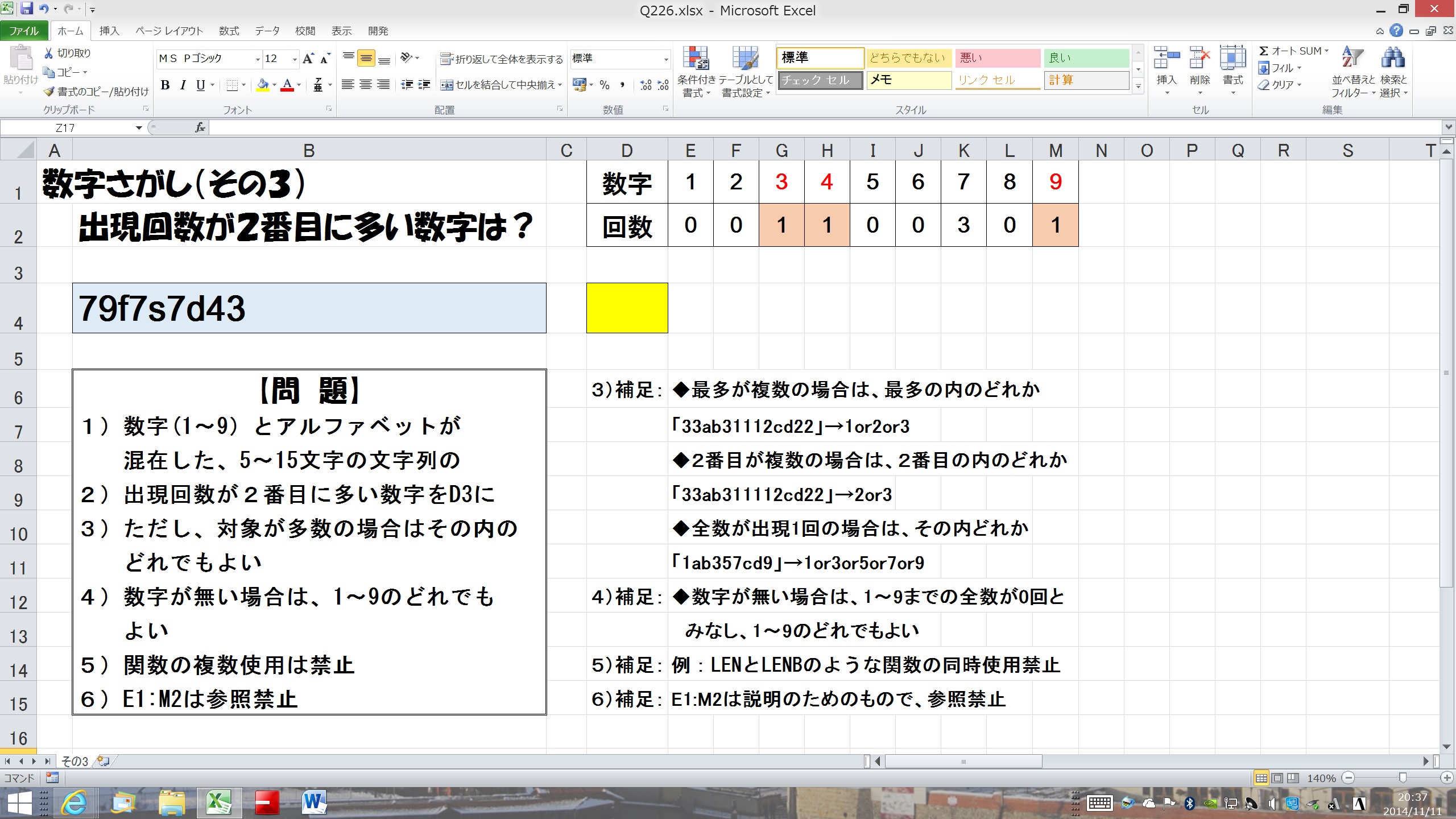This screenshot has height=819, width=1456.
Task: Toggle underline formatting
Action: [x=200, y=85]
